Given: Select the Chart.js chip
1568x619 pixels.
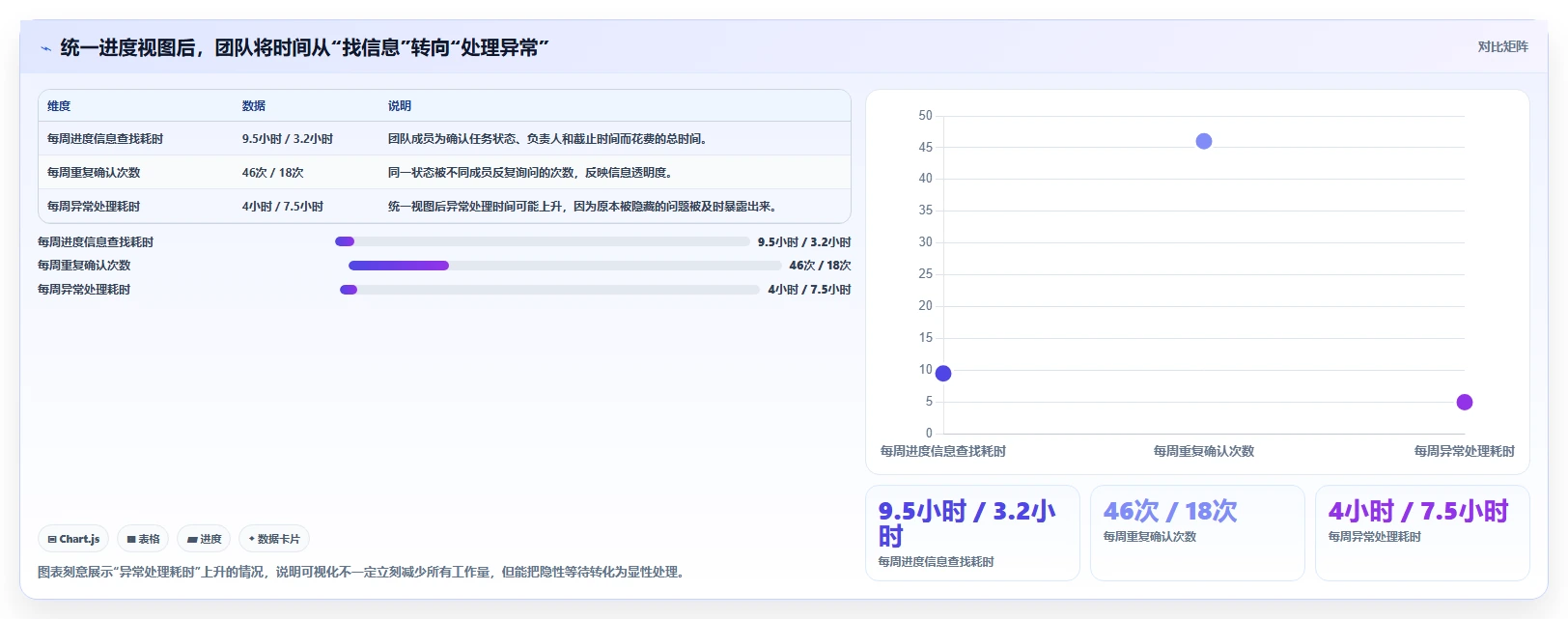Looking at the screenshot, I should (73, 539).
